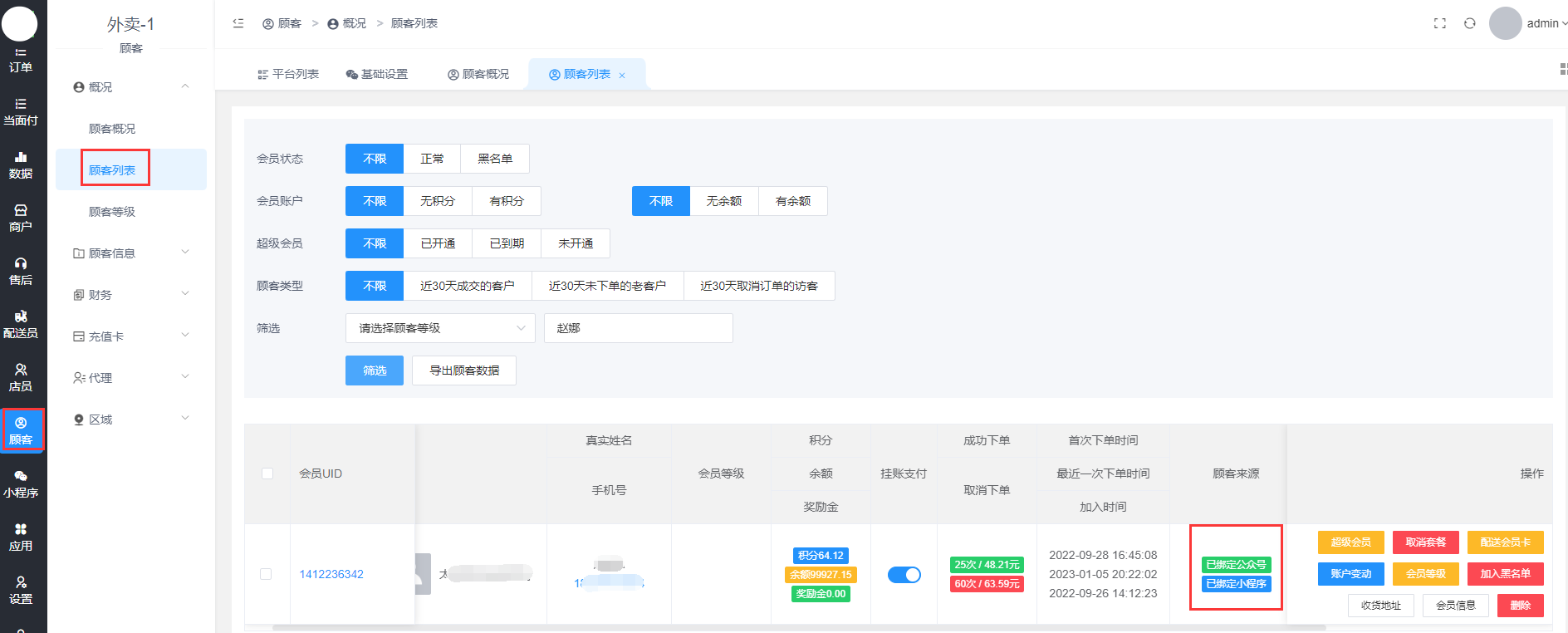Open the 请选择顾客等级 dropdown
This screenshot has width=1568, height=633.
point(439,328)
